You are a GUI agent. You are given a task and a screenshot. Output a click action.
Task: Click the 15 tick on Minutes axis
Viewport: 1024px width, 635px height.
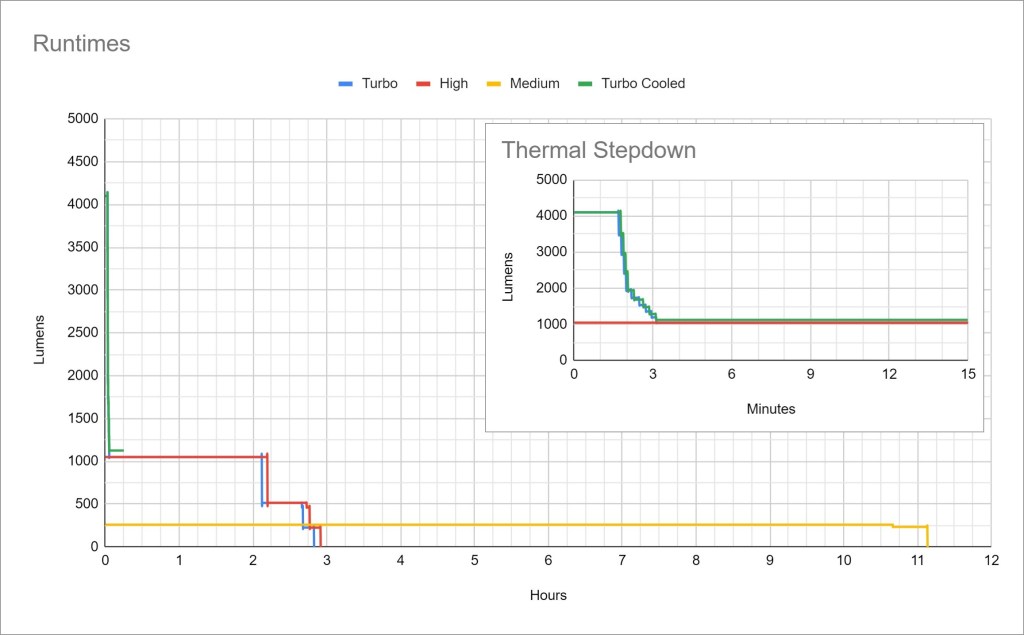pos(967,374)
